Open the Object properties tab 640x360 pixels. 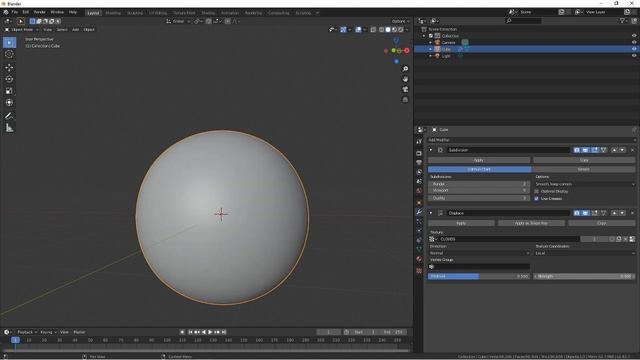(419, 202)
